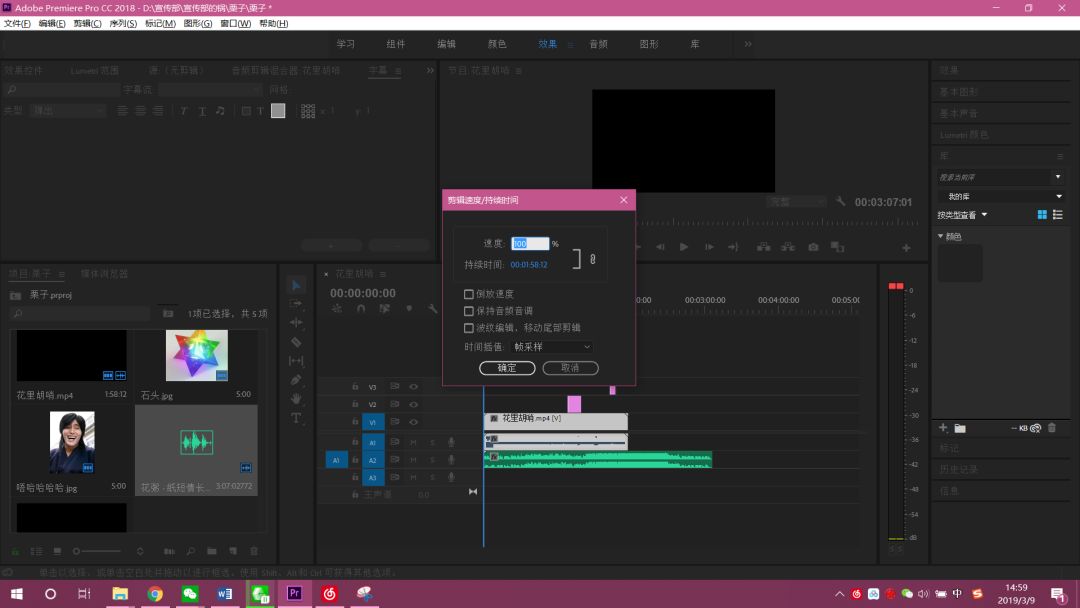Toggle timeline Linked Selection icon

(x=384, y=309)
